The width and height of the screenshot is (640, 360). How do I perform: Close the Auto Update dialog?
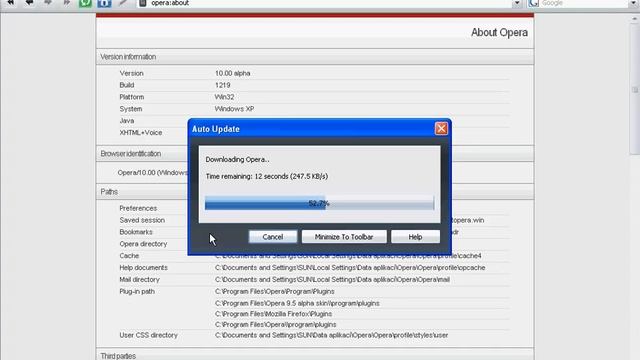click(441, 129)
